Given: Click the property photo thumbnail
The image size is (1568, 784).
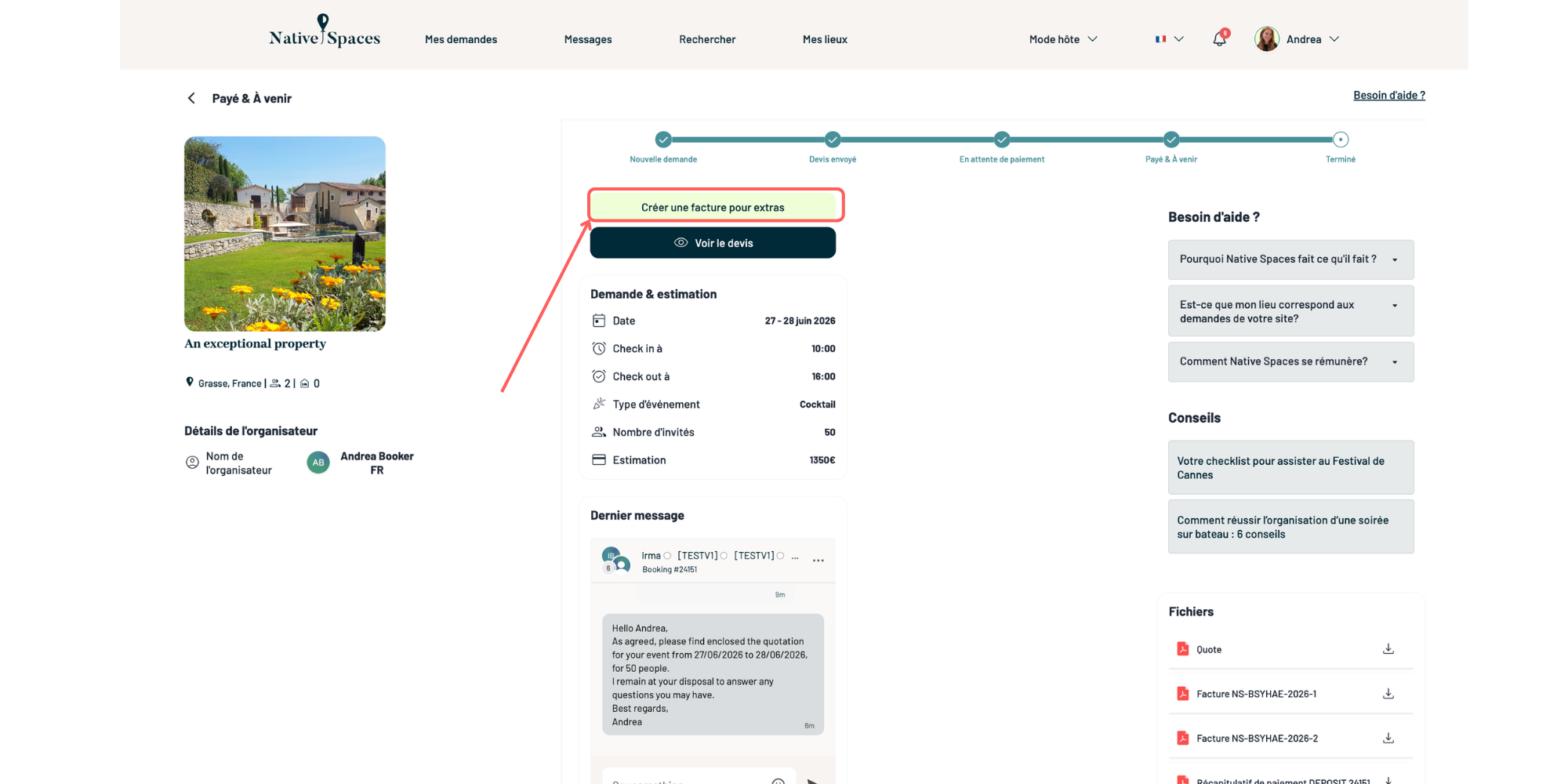Looking at the screenshot, I should (x=285, y=234).
